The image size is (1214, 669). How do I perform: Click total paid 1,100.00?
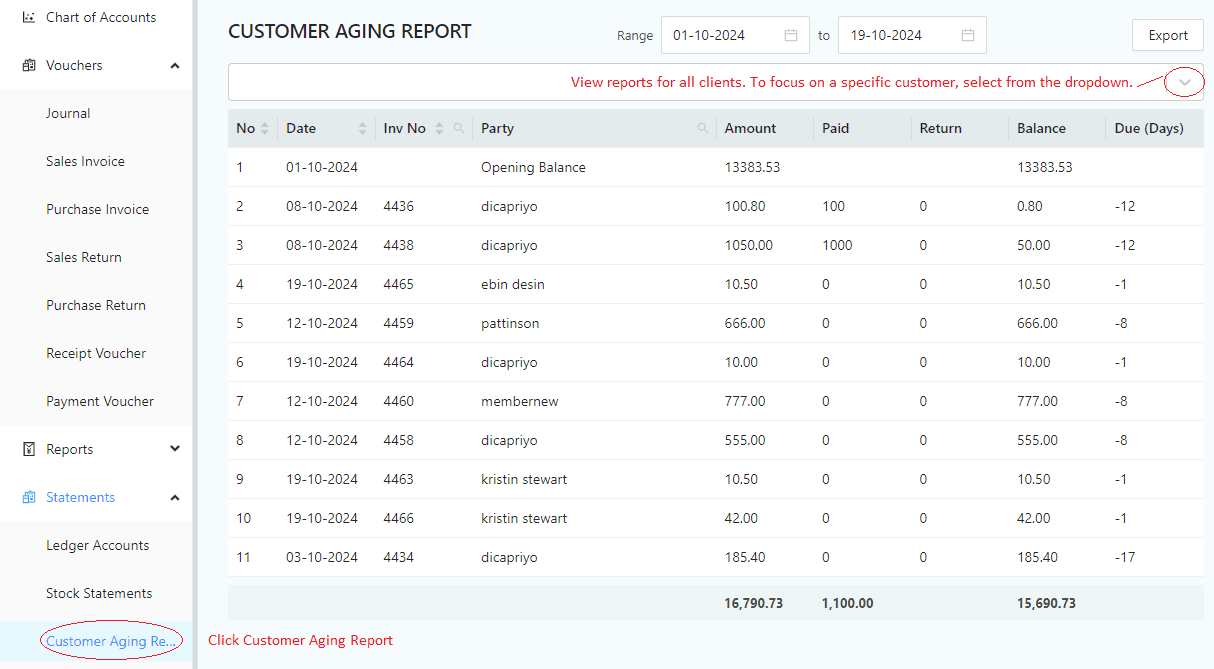pyautogui.click(x=848, y=603)
